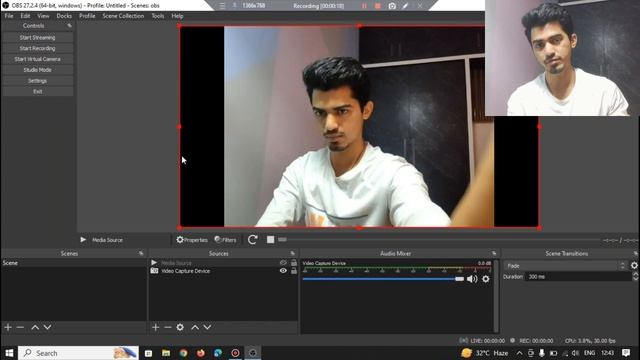Open the Help menu
Viewport: 640px width, 360px height.
click(x=177, y=16)
